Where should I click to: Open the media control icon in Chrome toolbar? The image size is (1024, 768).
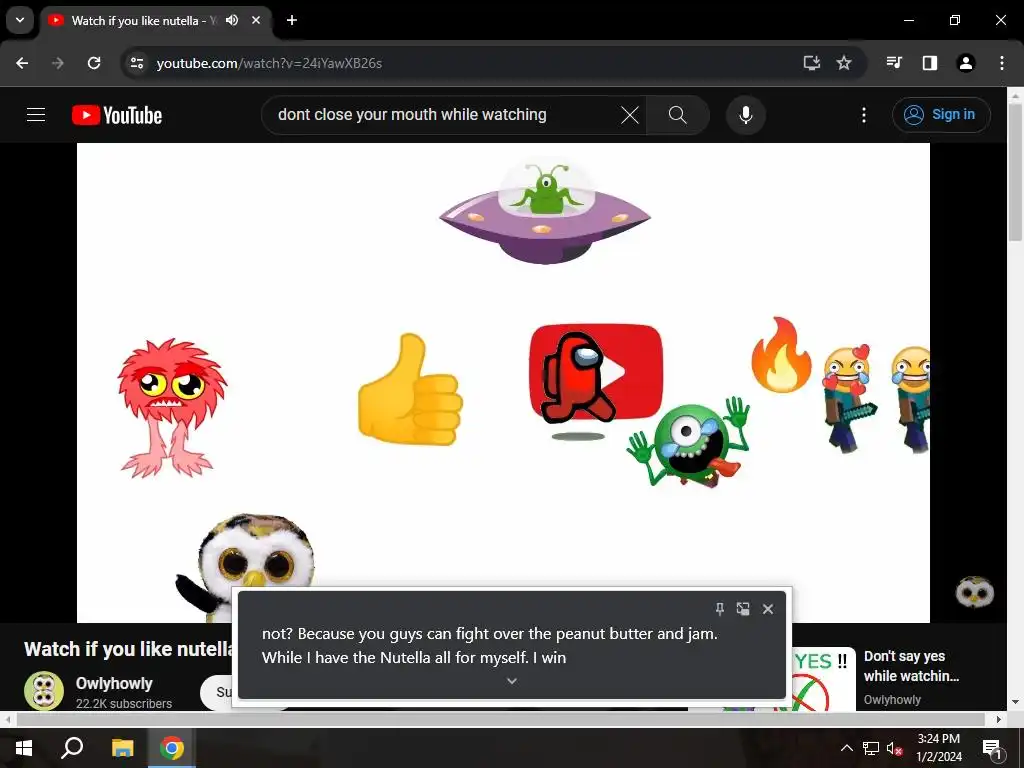pyautogui.click(x=894, y=63)
